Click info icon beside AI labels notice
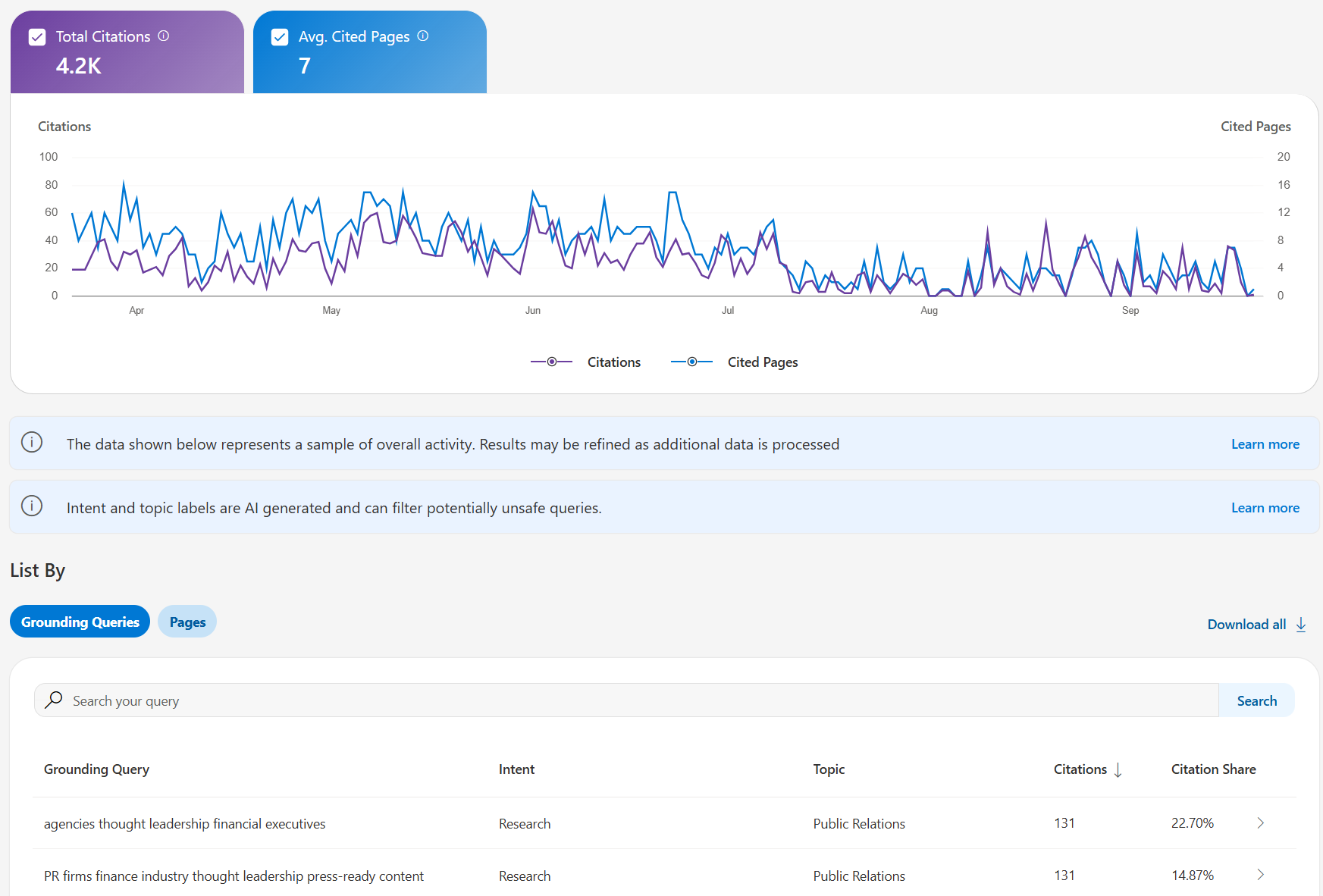Screen dimensions: 1323x896 [32, 506]
